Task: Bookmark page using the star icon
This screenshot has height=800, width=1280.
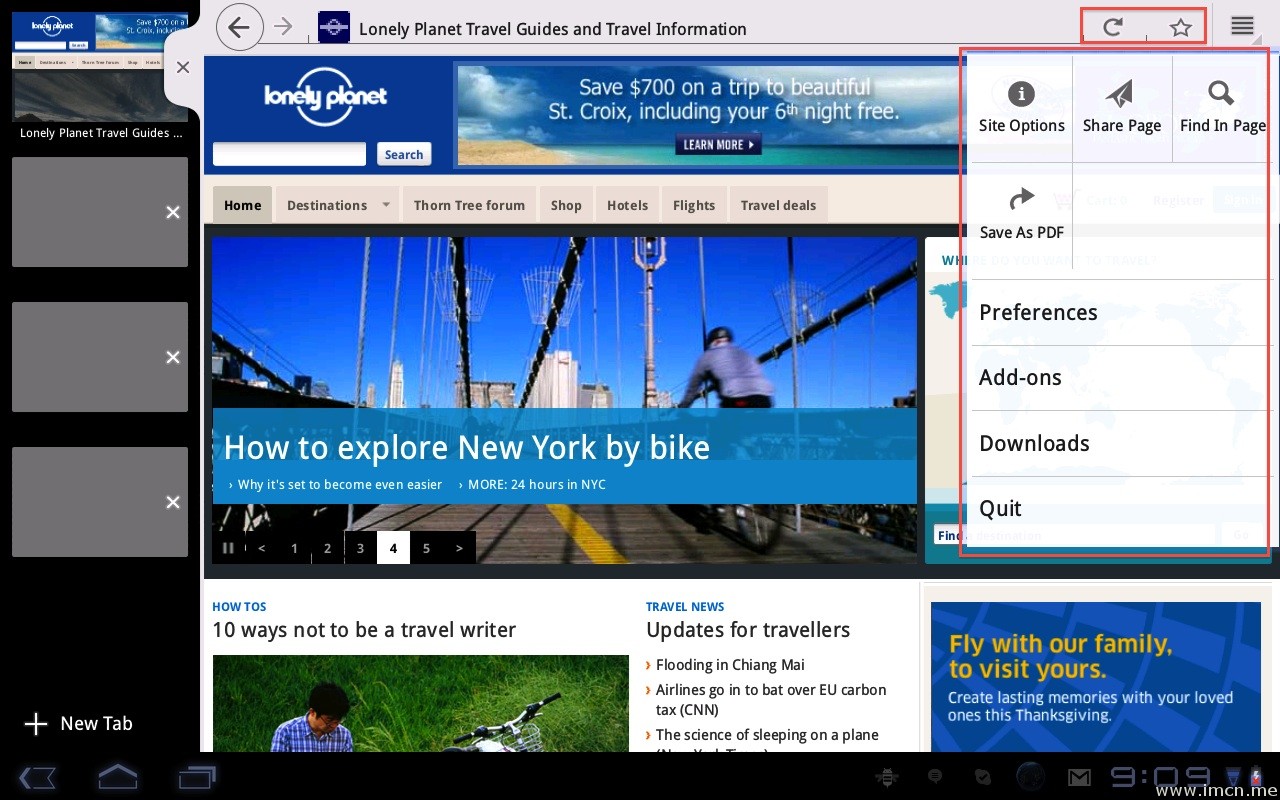Action: click(x=1180, y=27)
